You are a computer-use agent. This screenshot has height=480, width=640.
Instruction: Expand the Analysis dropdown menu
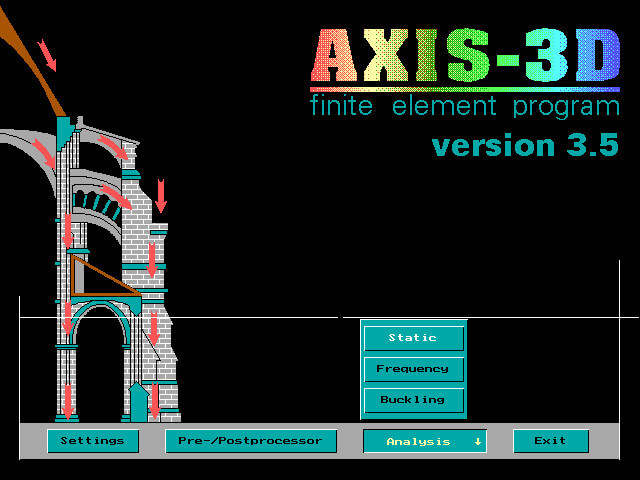pos(424,441)
